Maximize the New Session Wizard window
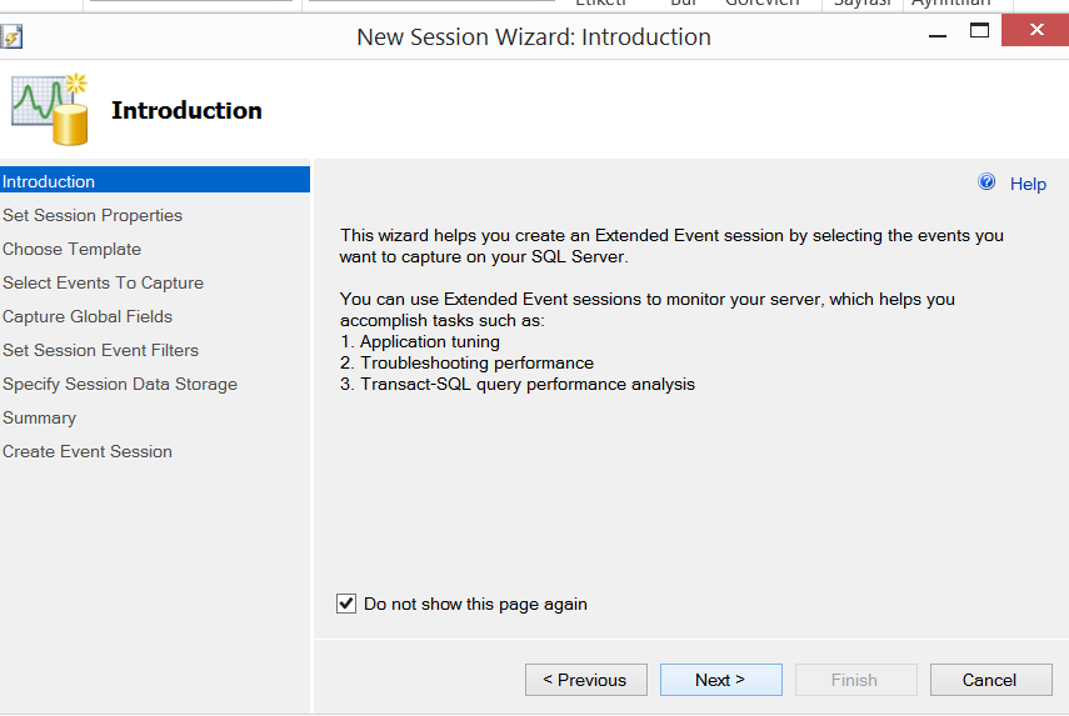Image resolution: width=1069 pixels, height=716 pixels. pyautogui.click(x=979, y=31)
